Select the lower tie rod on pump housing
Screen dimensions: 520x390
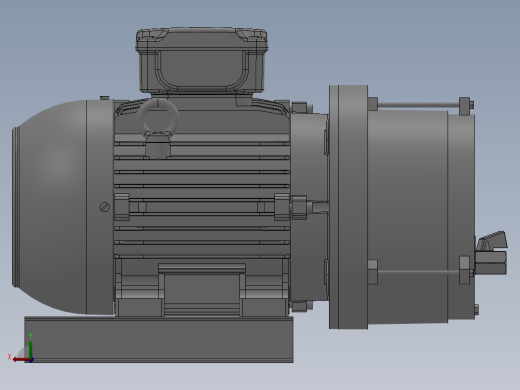click(418, 272)
